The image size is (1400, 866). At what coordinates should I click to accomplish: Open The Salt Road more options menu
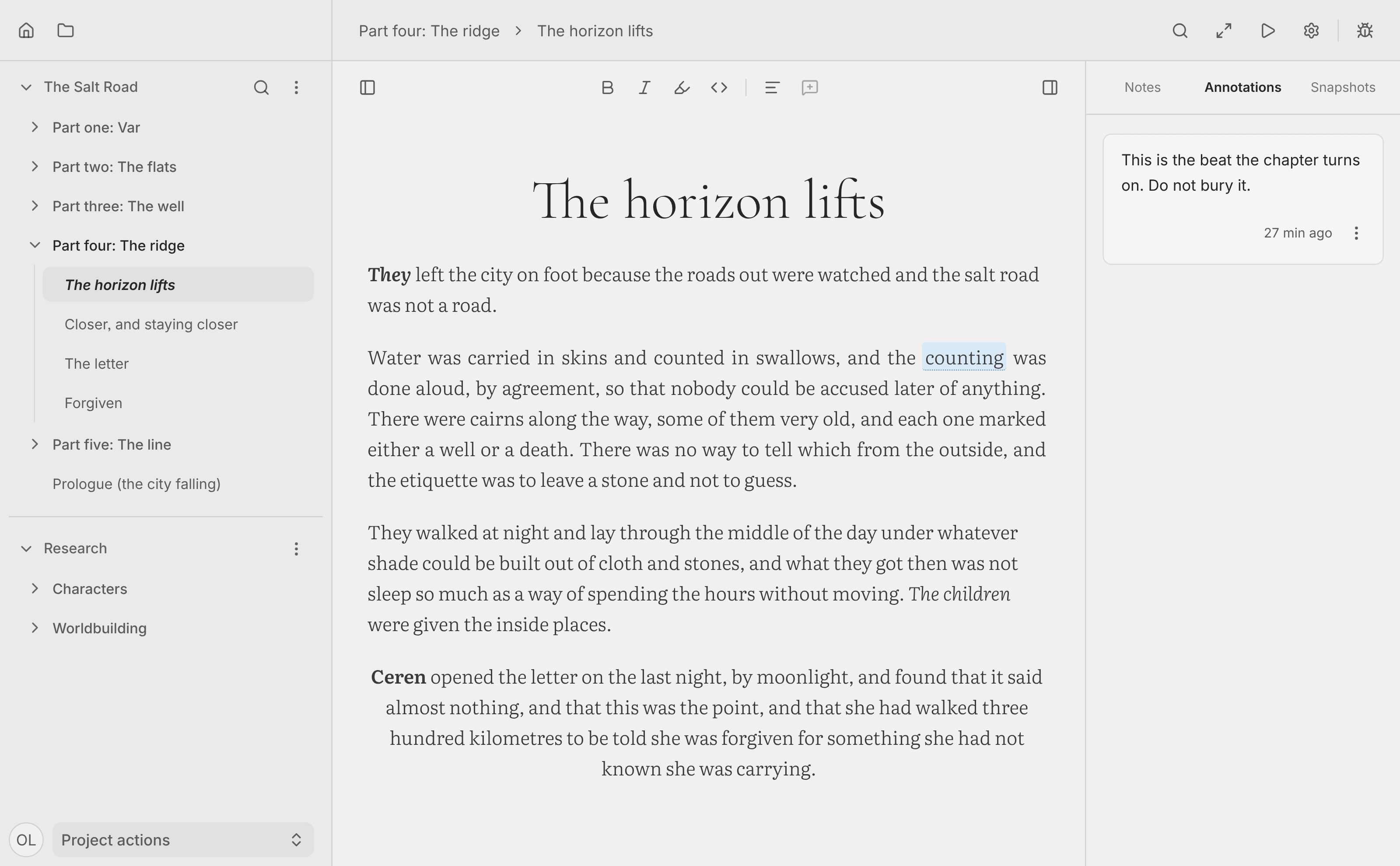(296, 87)
